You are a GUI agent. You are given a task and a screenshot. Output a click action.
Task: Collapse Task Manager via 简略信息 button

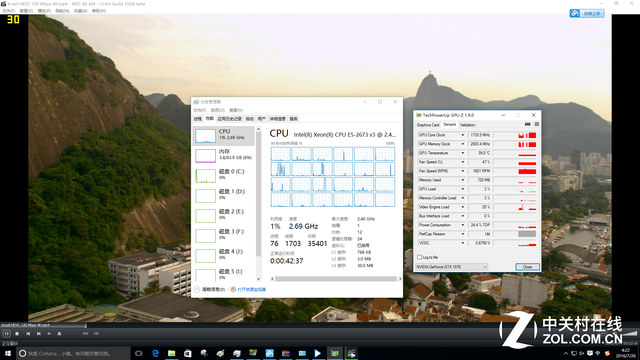(x=209, y=289)
